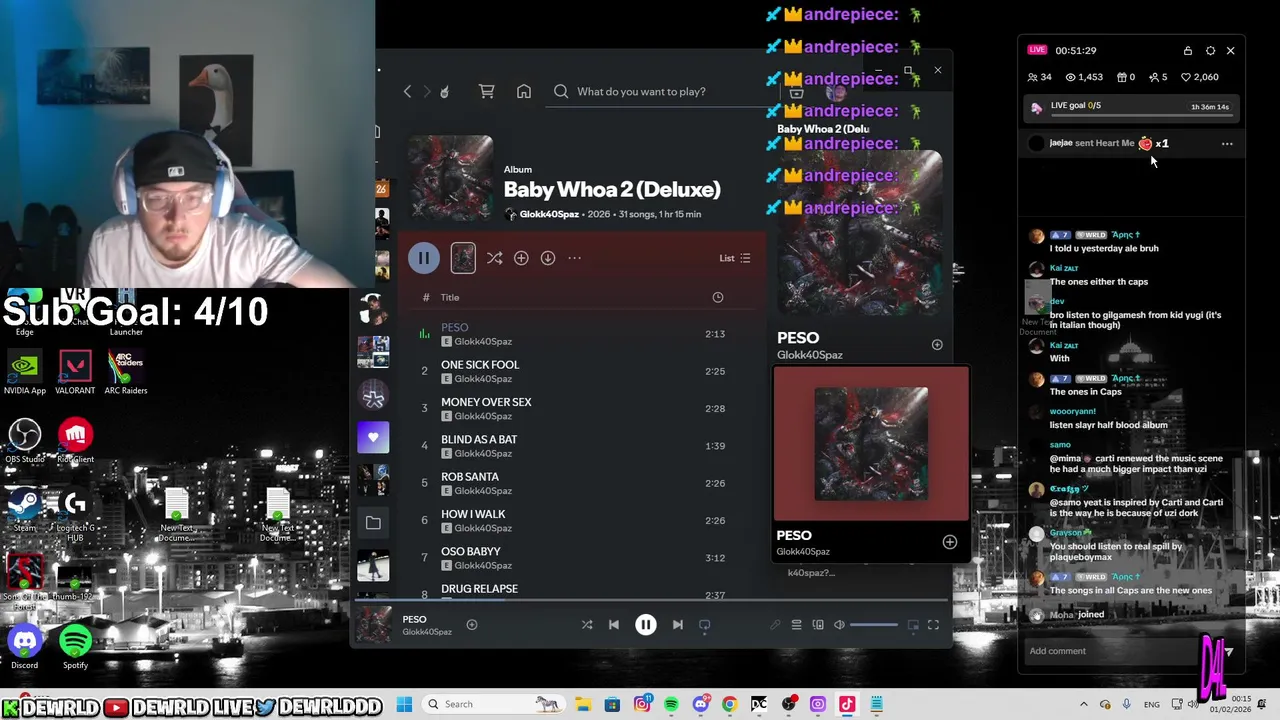Enter full screen in Spotify player
The width and height of the screenshot is (1280, 720).
[x=933, y=625]
